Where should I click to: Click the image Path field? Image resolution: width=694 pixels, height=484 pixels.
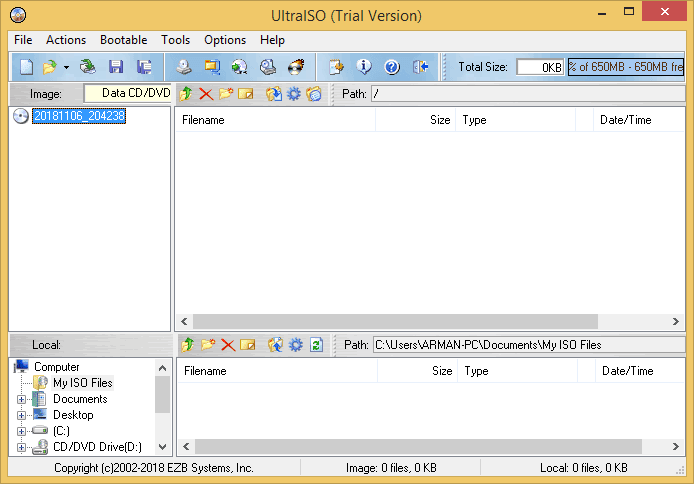coord(528,94)
